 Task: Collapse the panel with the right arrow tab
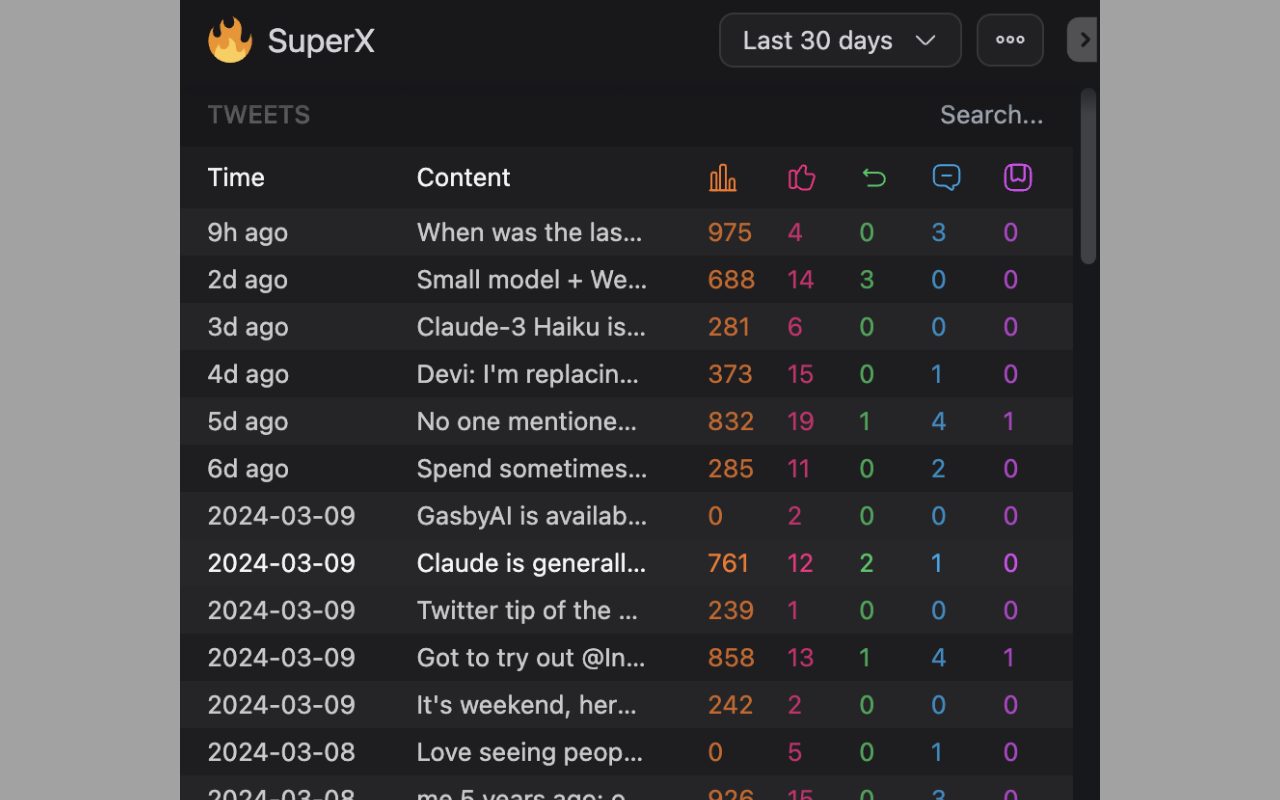pyautogui.click(x=1083, y=40)
